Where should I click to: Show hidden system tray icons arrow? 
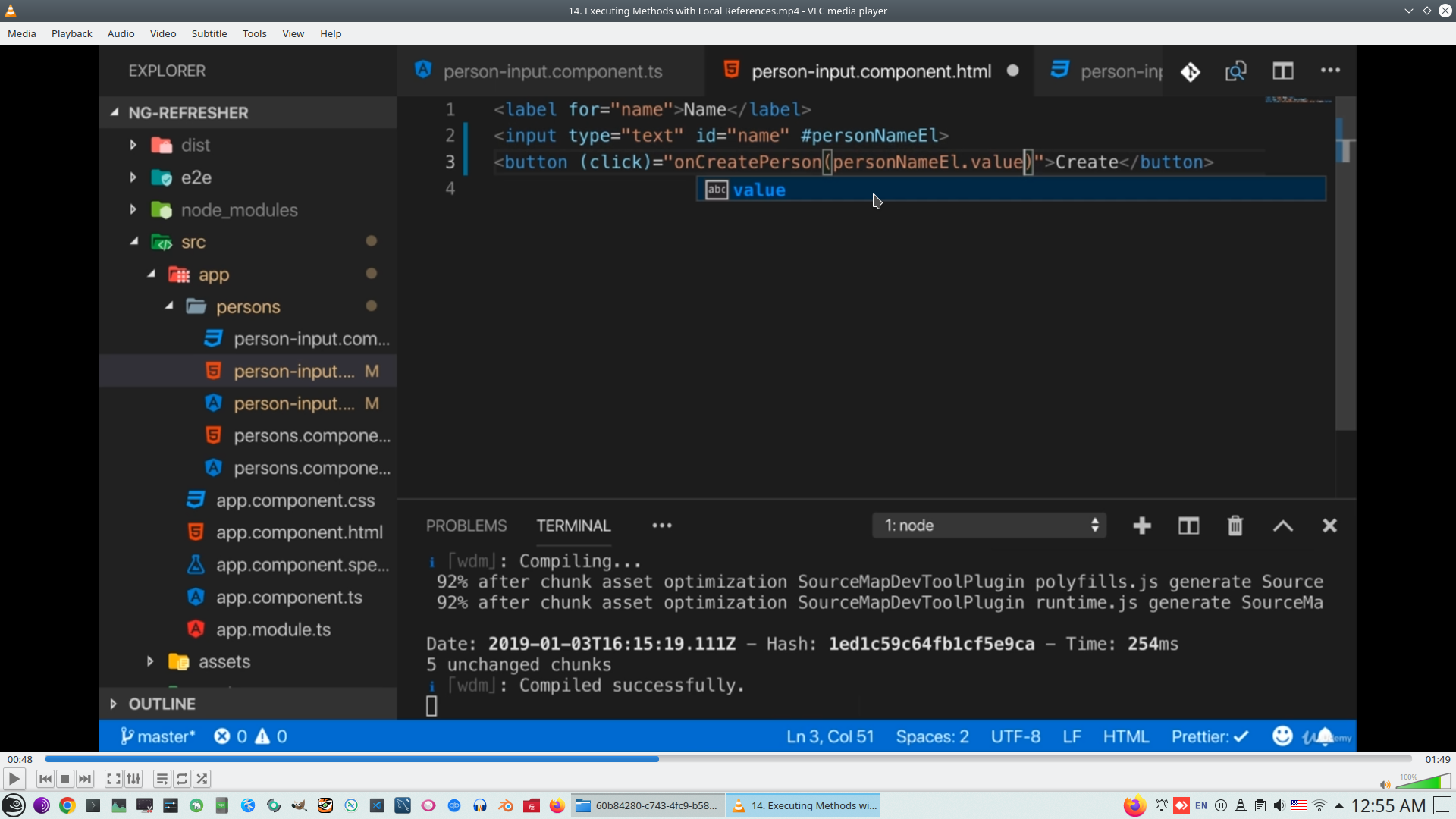click(1339, 805)
